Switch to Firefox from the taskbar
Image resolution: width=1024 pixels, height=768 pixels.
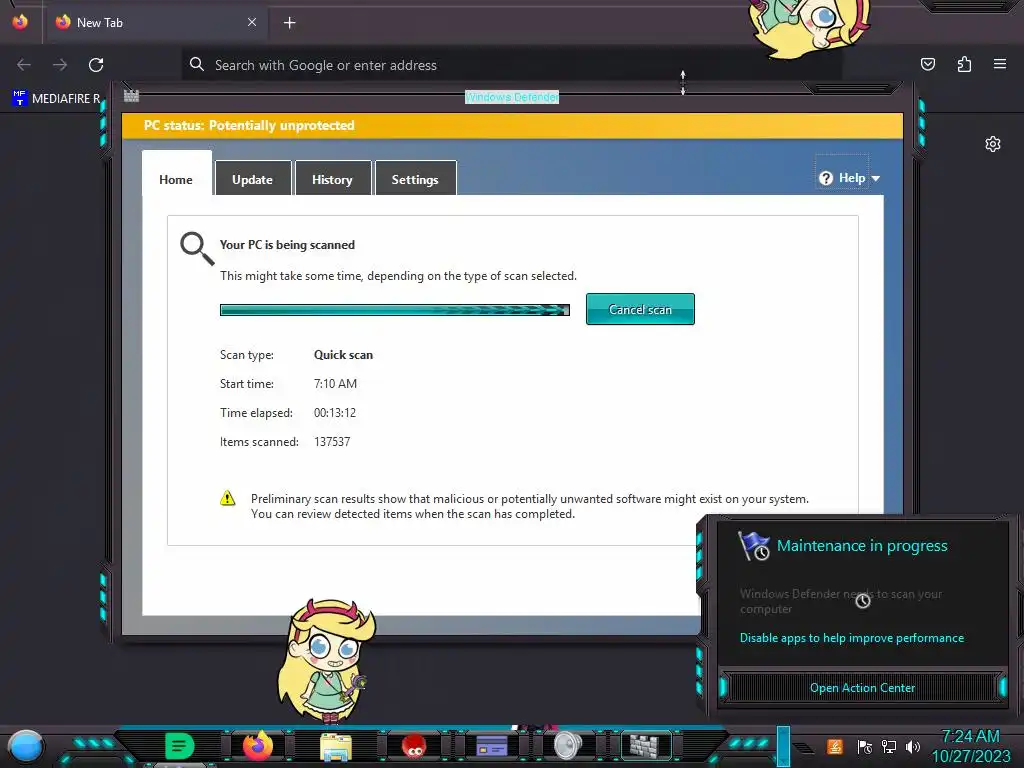click(x=257, y=746)
